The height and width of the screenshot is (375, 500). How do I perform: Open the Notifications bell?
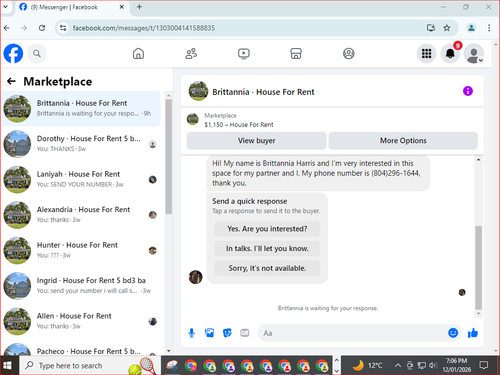pos(450,53)
